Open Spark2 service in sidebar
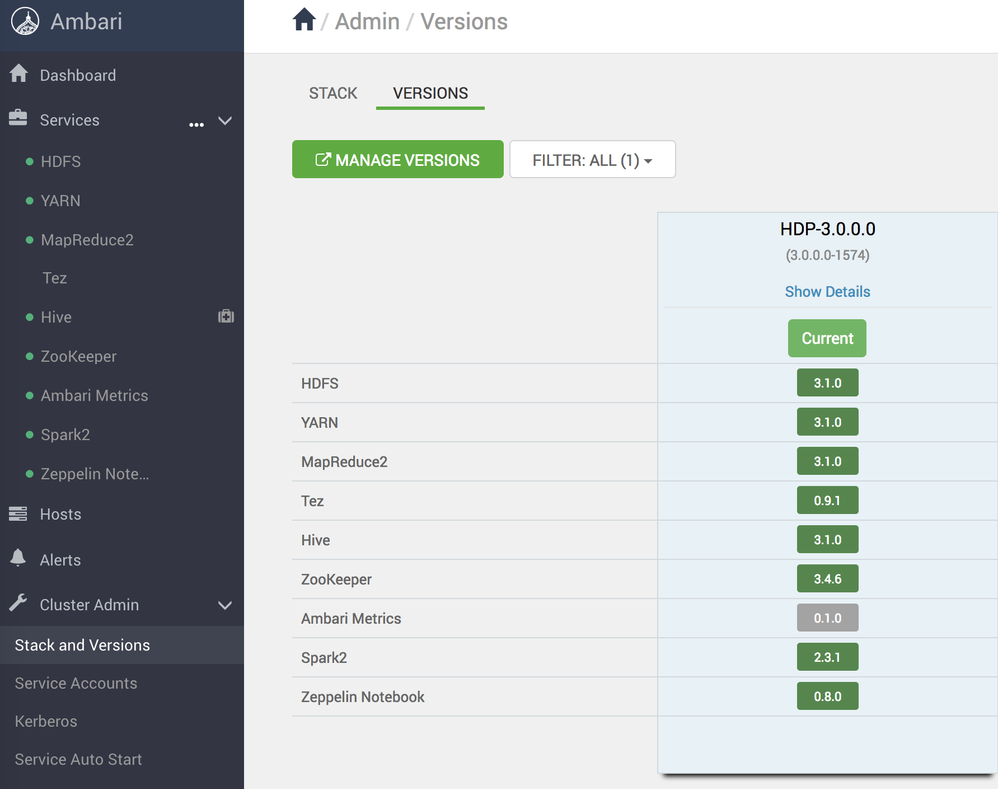This screenshot has height=789, width=998. click(65, 435)
